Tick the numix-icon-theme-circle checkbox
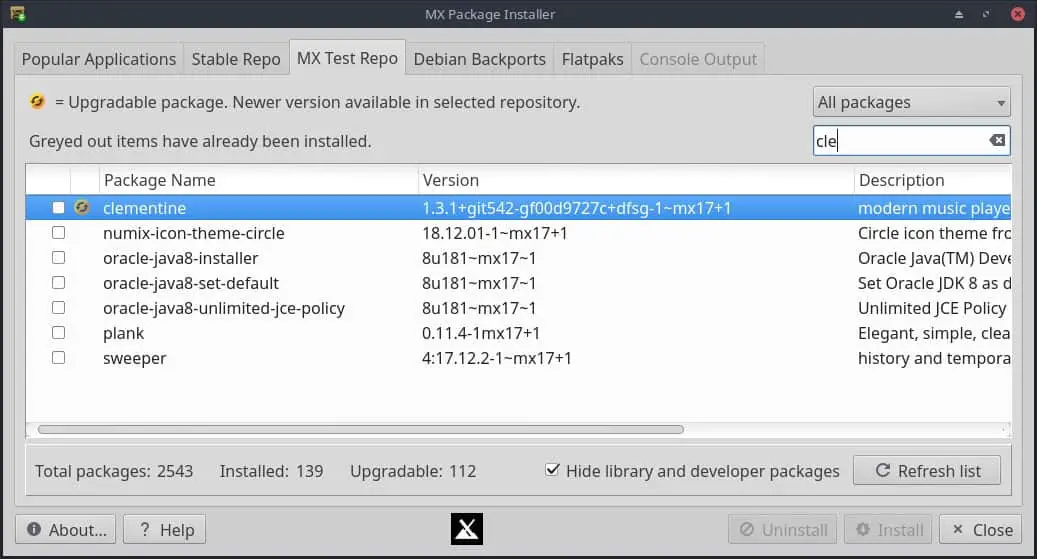This screenshot has width=1037, height=559. pos(58,233)
